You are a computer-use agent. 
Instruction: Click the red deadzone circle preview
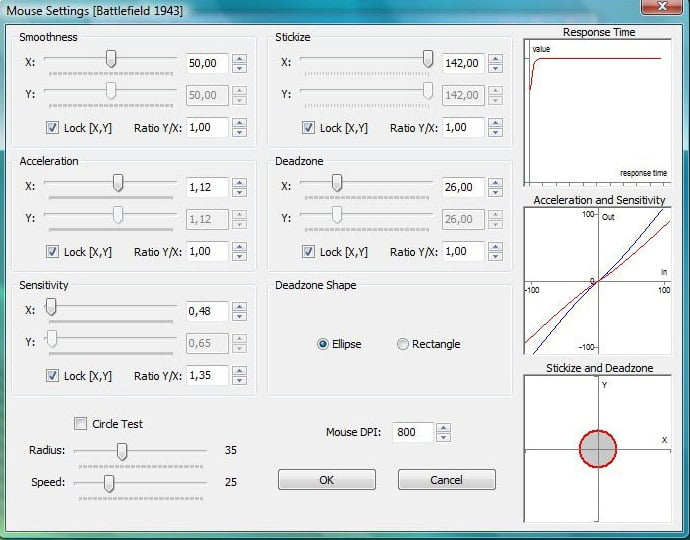(598, 448)
